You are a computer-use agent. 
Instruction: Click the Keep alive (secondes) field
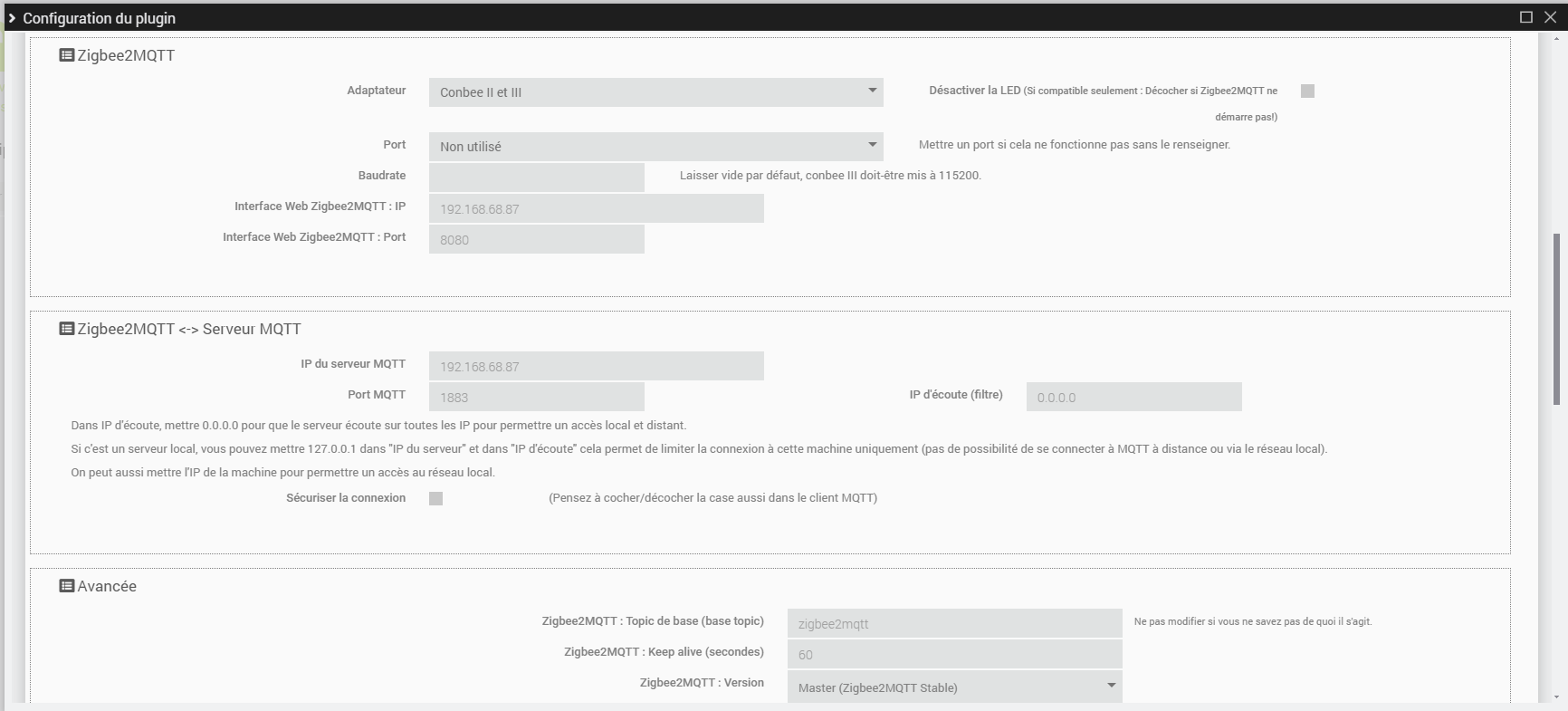click(x=955, y=654)
